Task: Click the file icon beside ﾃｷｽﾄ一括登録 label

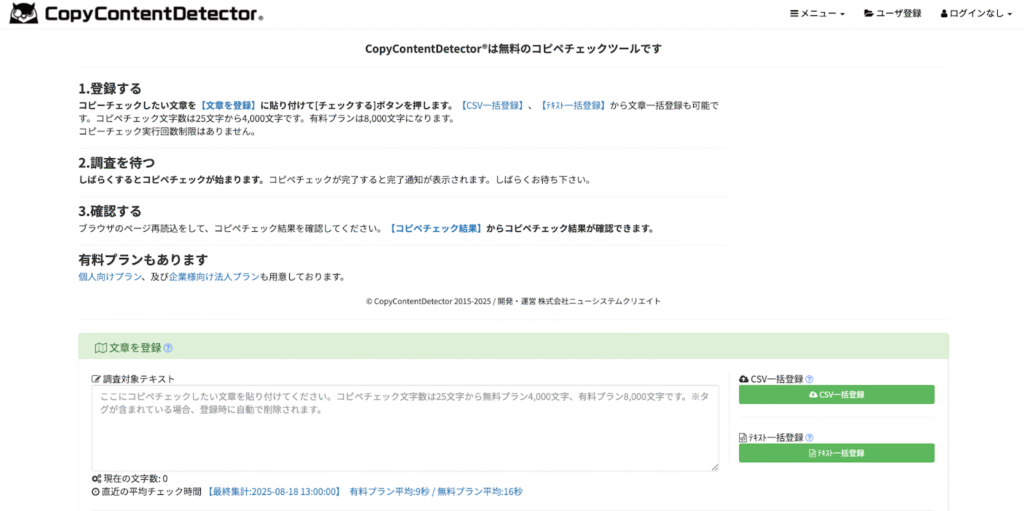Action: click(743, 438)
